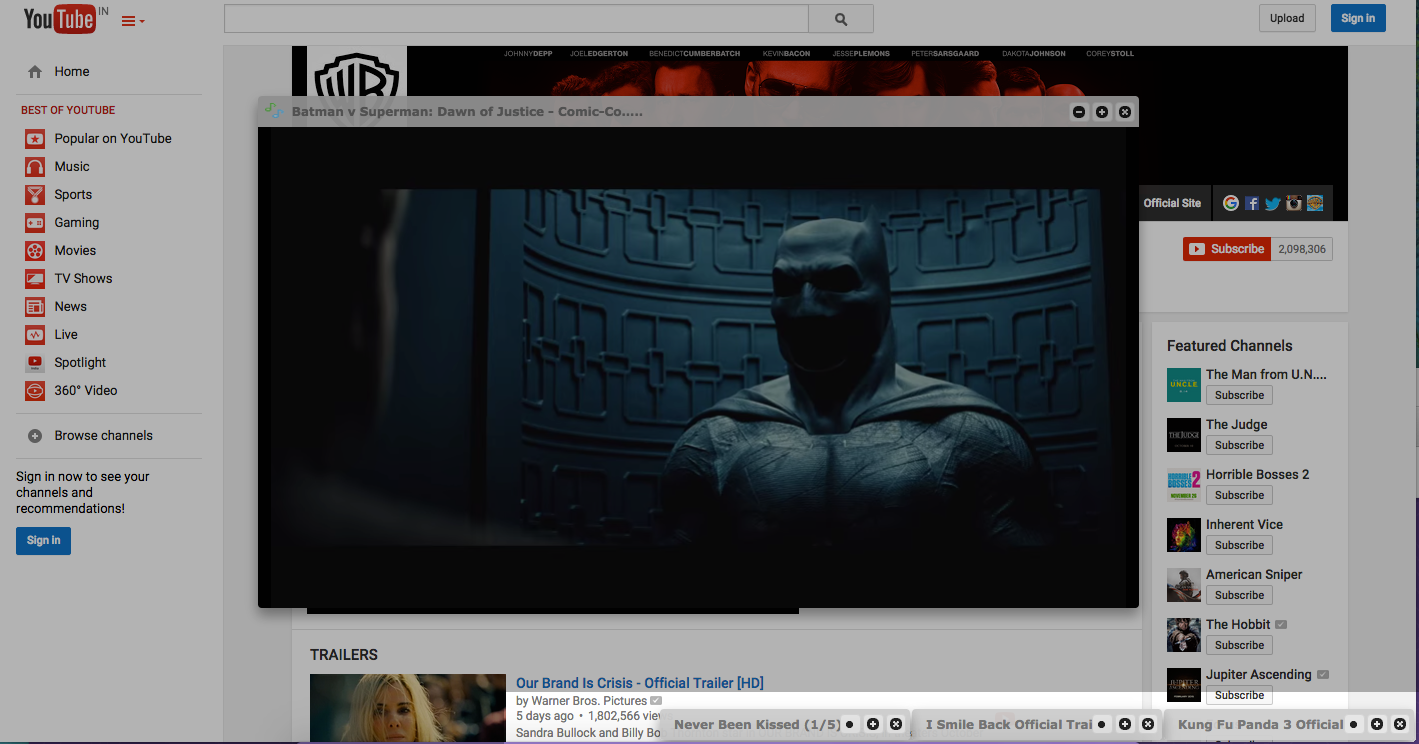The height and width of the screenshot is (744, 1419).
Task: Click the 2,098,306 subscriber count
Action: tap(1301, 249)
